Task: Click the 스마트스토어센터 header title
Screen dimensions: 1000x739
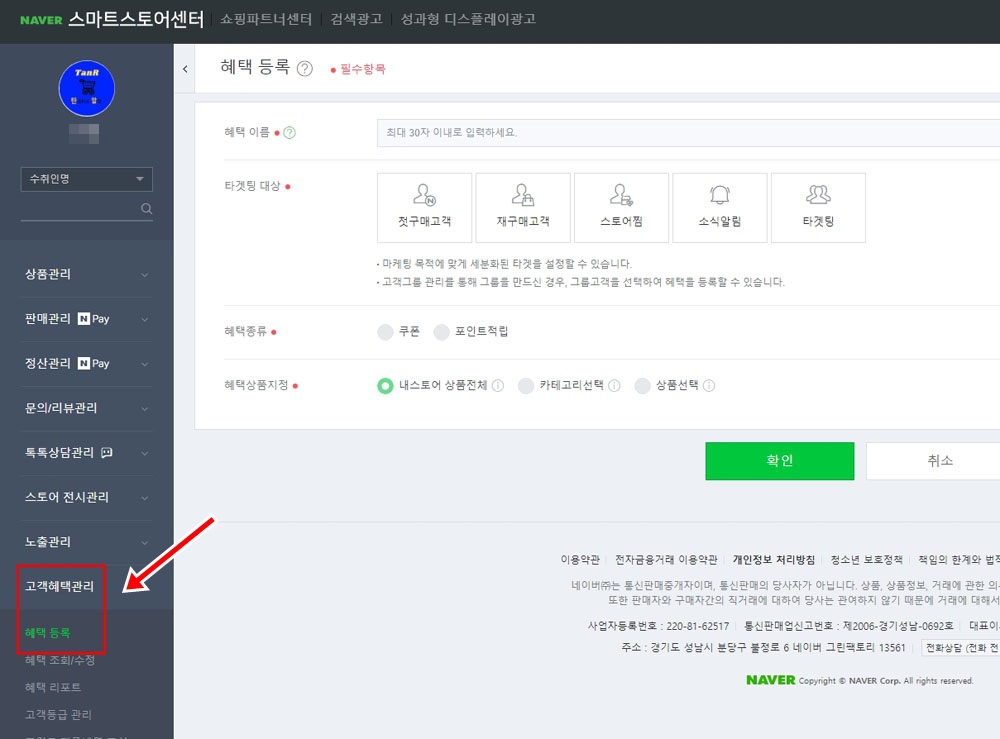Action: [136, 19]
